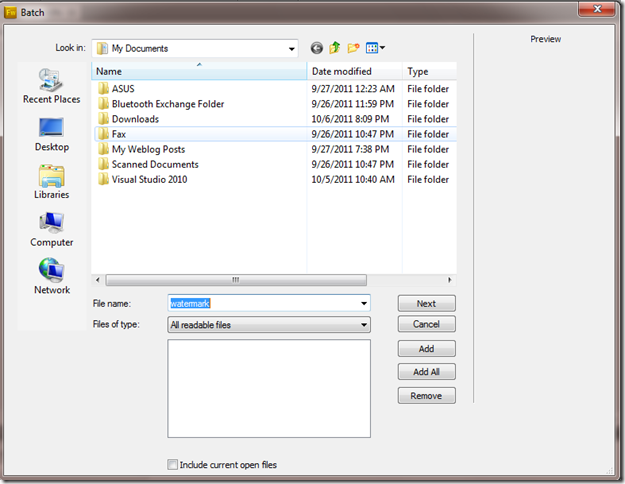Viewport: 625px width, 484px height.
Task: Click the Fax folder name
Action: click(119, 134)
